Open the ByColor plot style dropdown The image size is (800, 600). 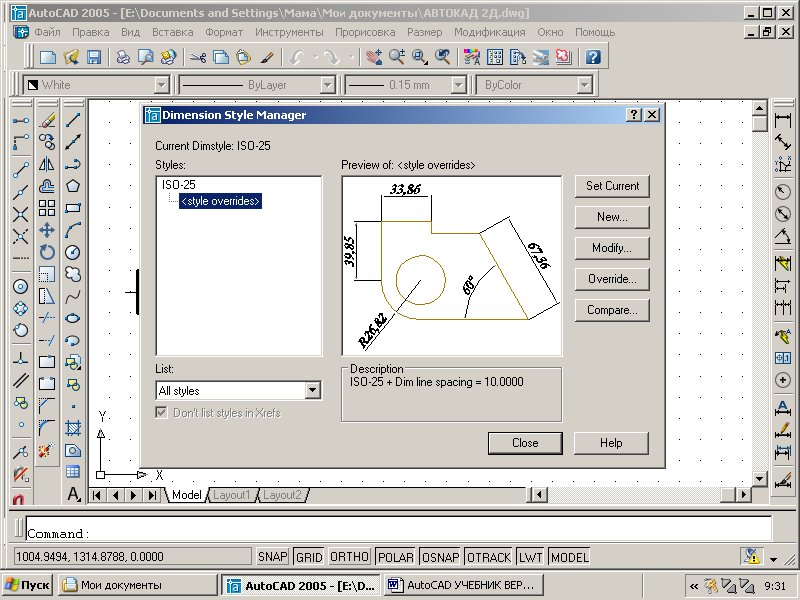coord(584,85)
